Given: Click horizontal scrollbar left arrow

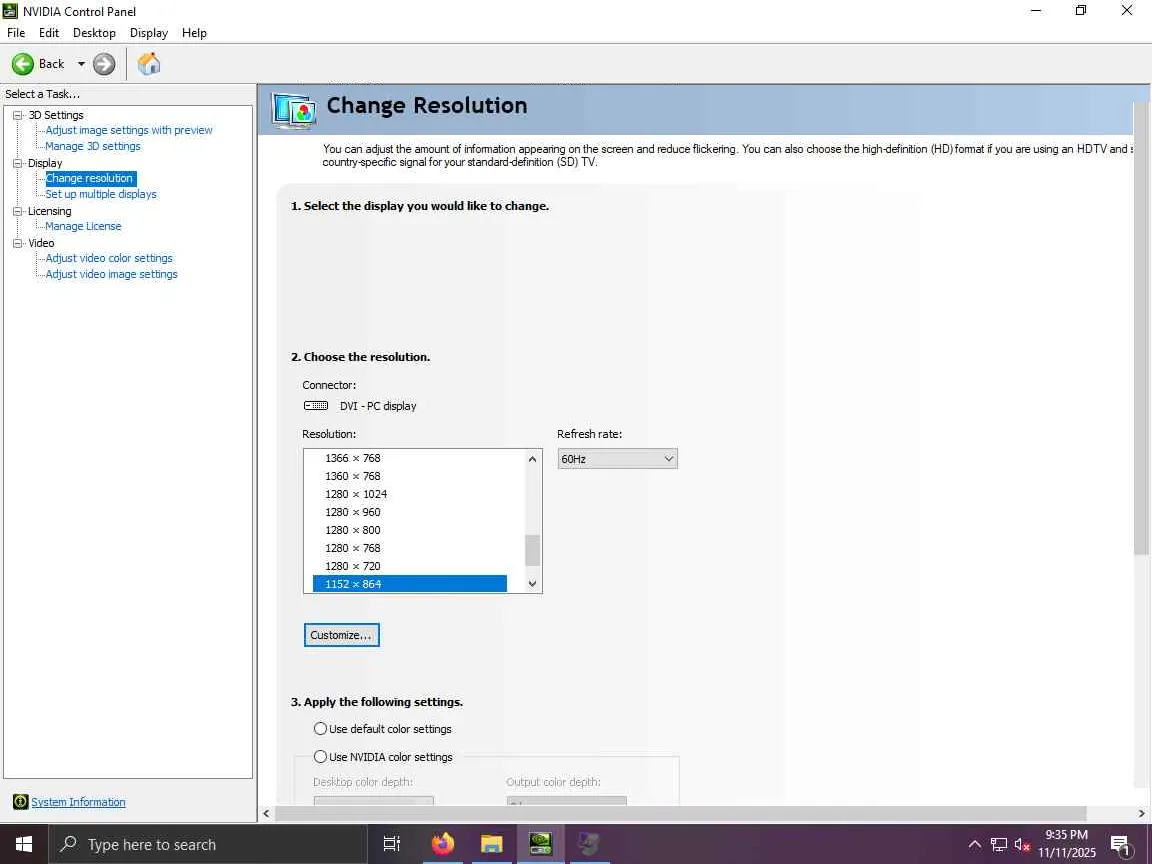Looking at the screenshot, I should click(266, 813).
